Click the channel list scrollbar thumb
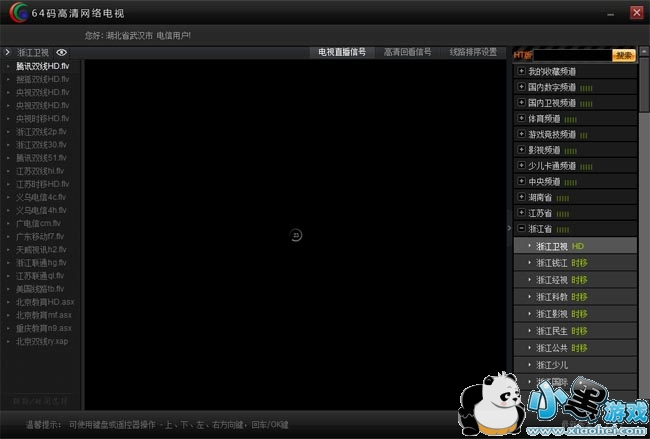The image size is (650, 439). pos(644,85)
